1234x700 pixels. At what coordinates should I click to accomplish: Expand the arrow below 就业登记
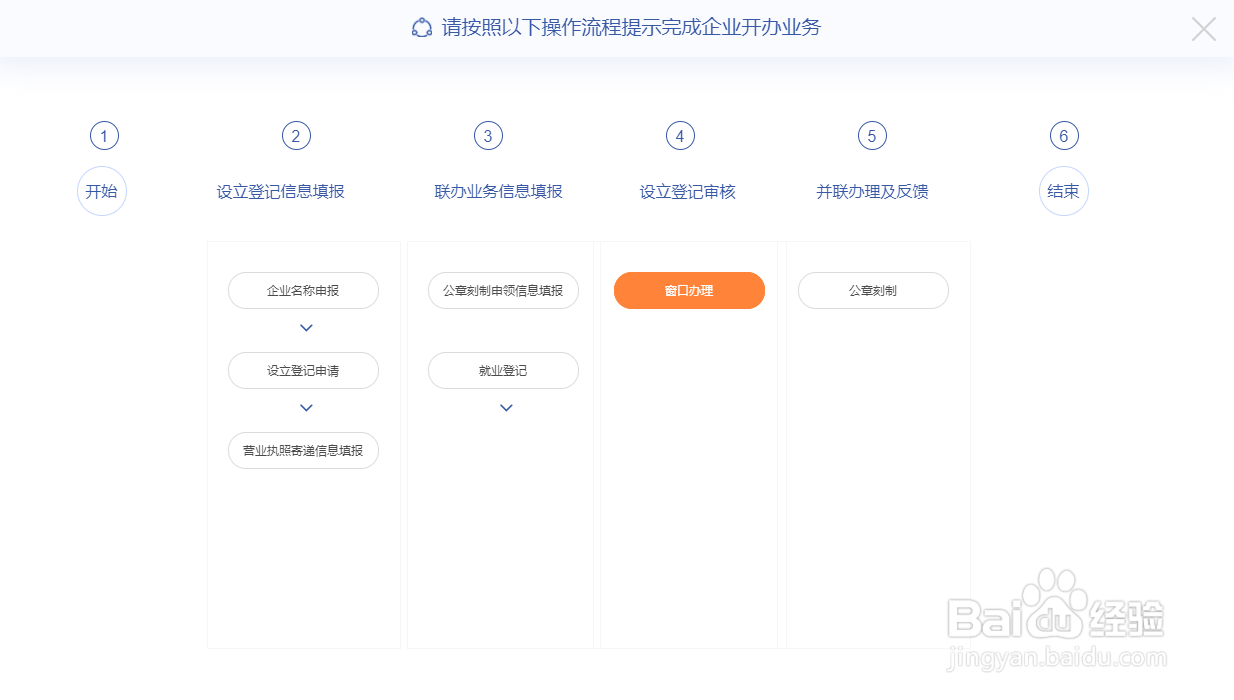pyautogui.click(x=505, y=407)
